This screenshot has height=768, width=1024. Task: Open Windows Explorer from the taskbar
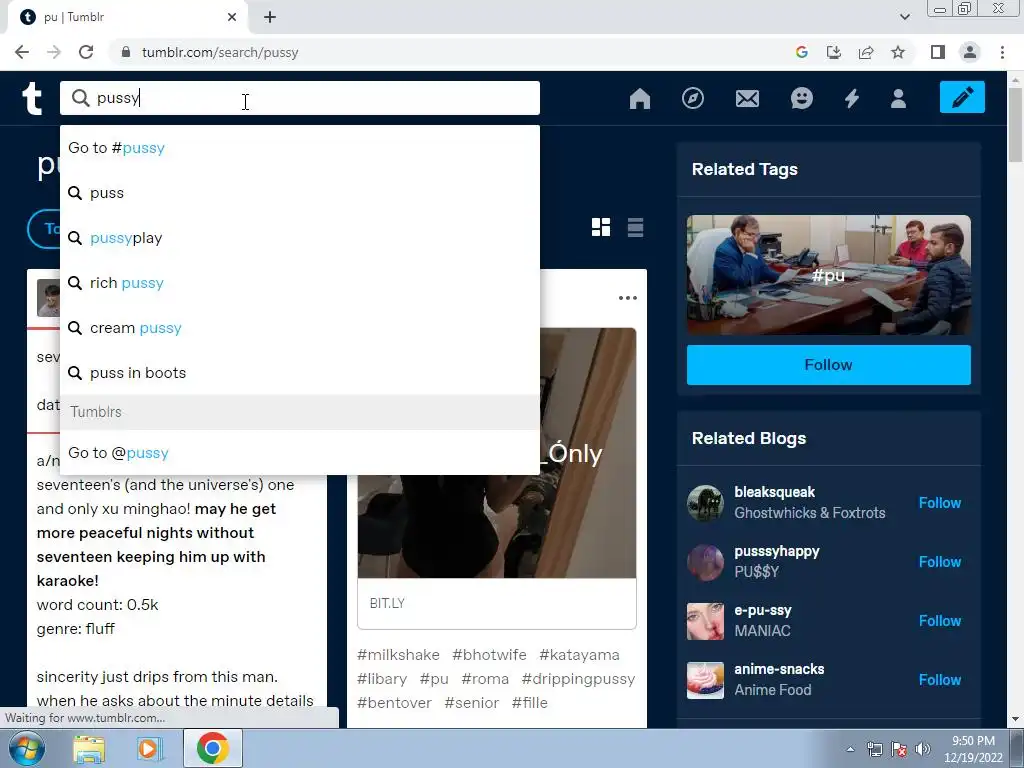pyautogui.click(x=89, y=748)
